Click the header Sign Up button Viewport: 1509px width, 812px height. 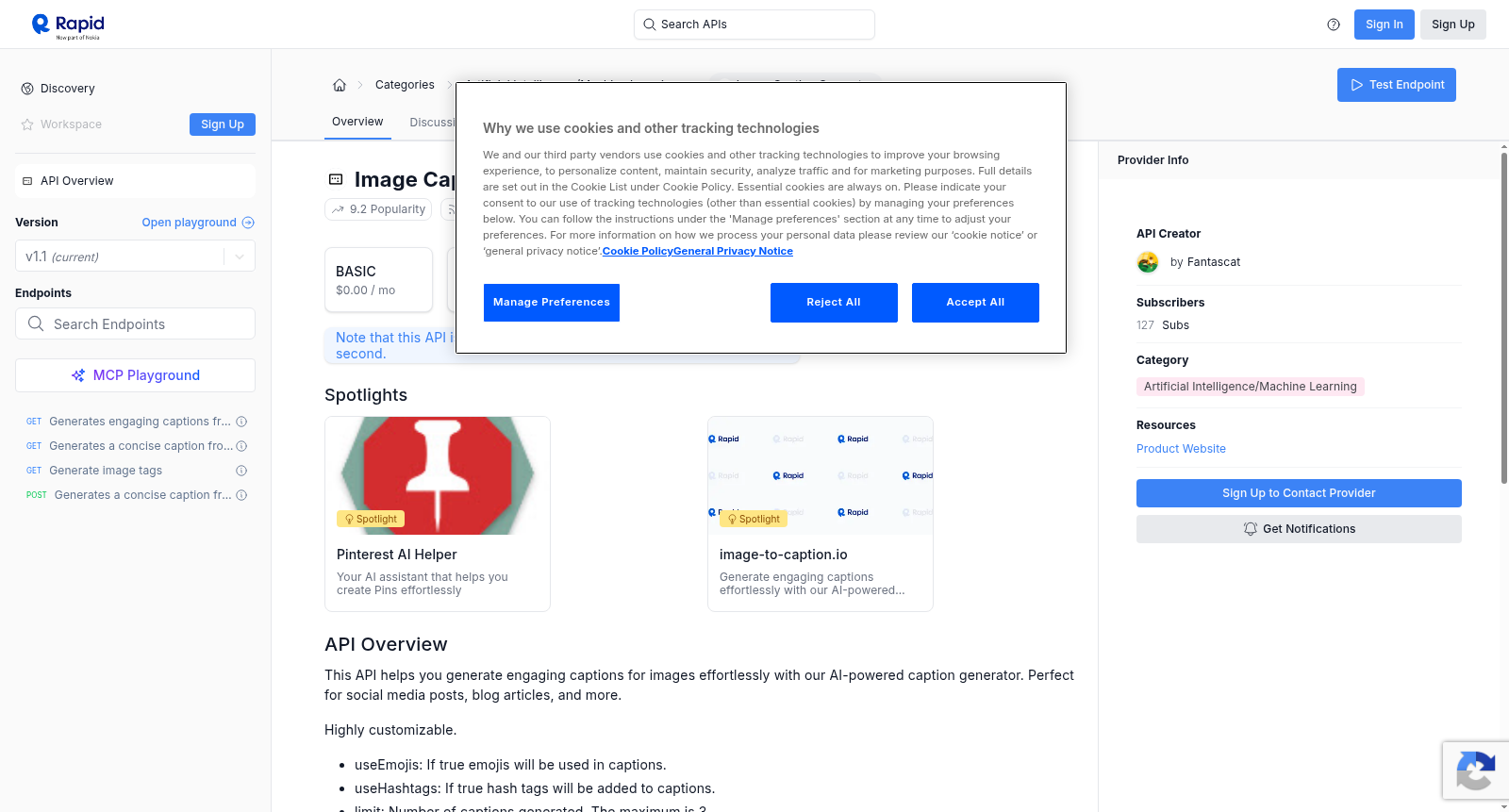[x=1452, y=25]
